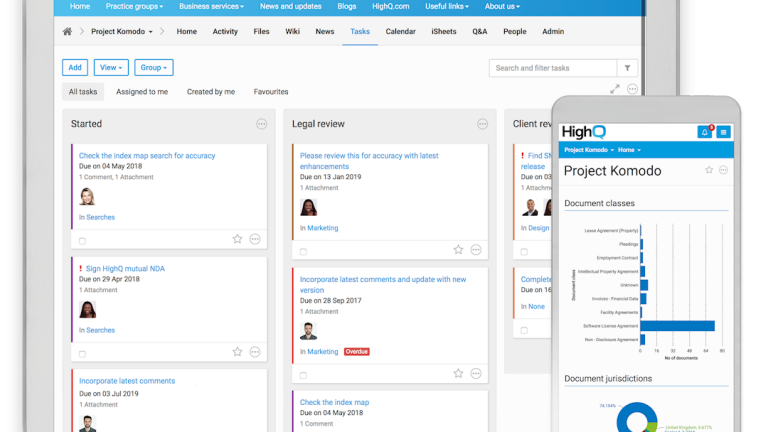Open the Group dropdown
This screenshot has height=432, width=768.
coord(154,68)
